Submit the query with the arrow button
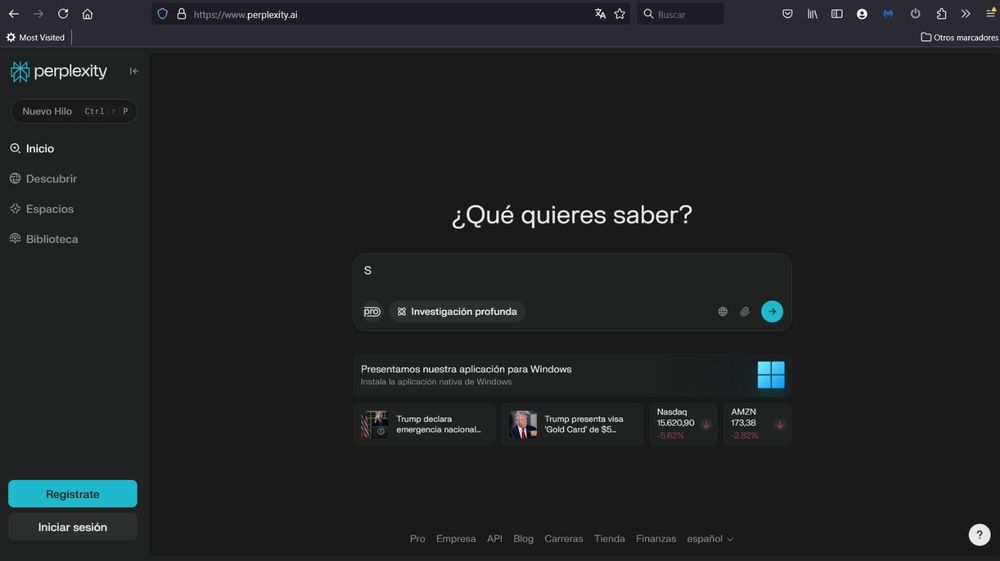The width and height of the screenshot is (1000, 561). 772,312
